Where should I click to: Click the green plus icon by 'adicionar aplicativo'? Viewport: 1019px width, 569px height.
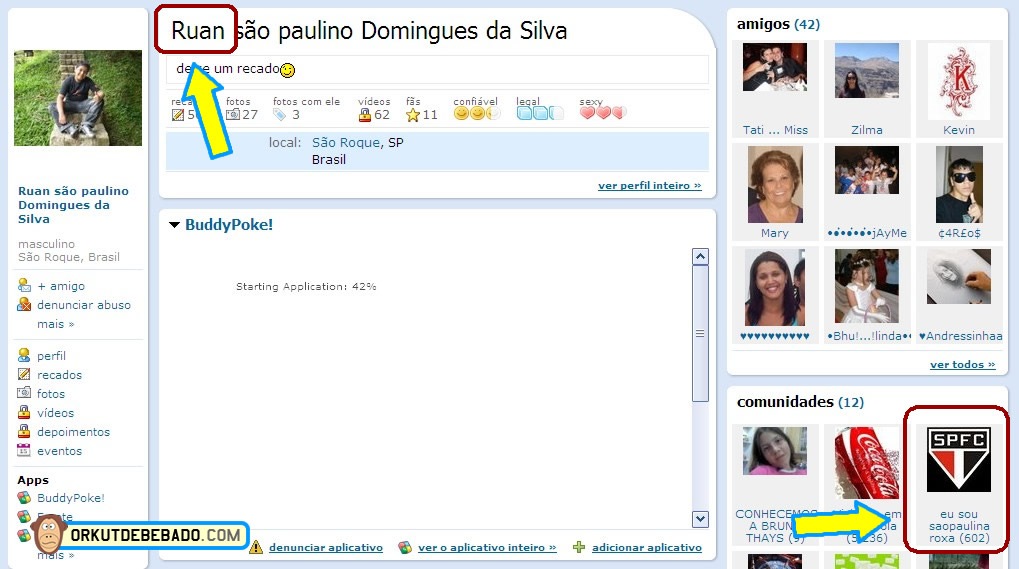[x=578, y=547]
